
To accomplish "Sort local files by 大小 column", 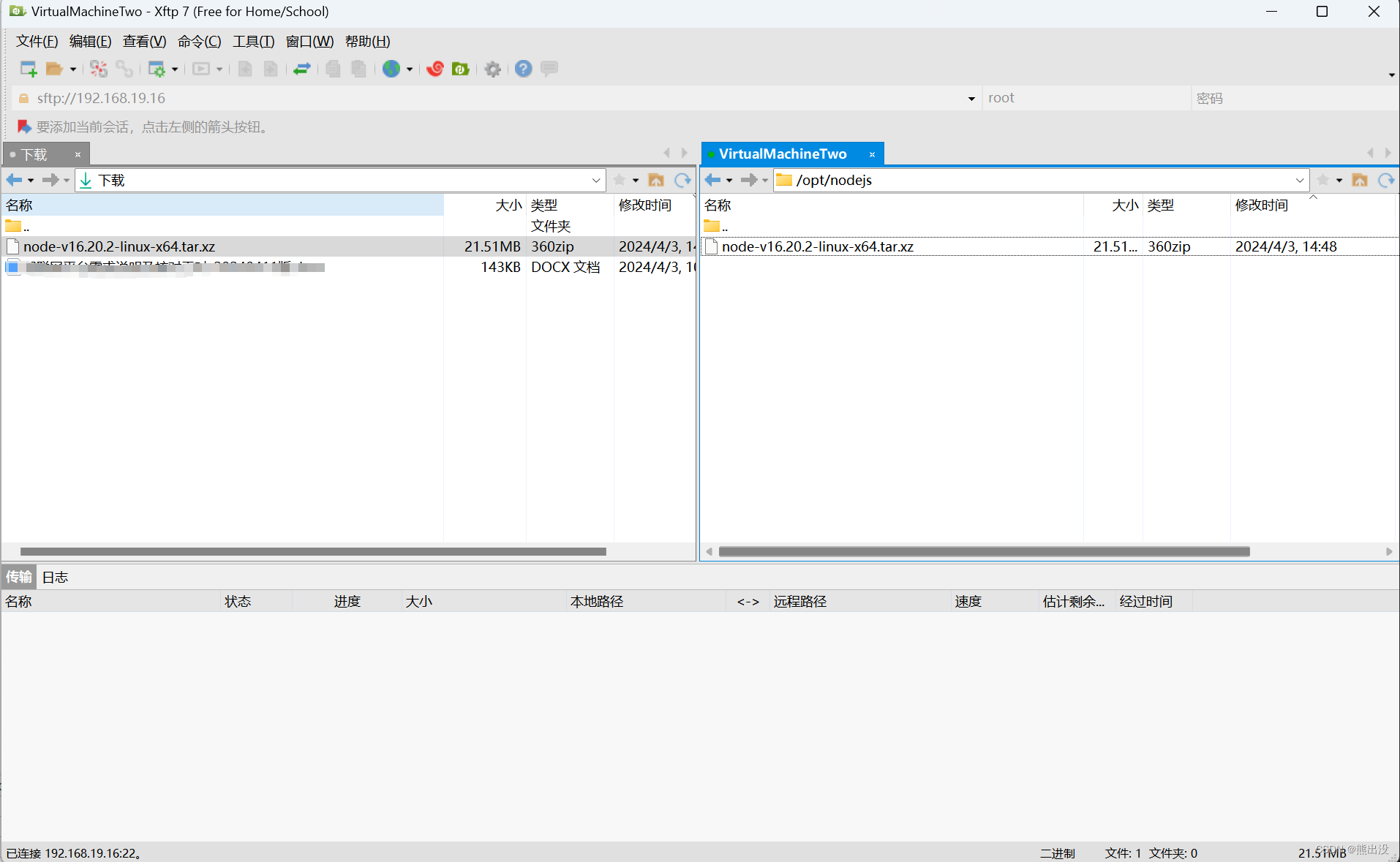I will (x=485, y=205).
